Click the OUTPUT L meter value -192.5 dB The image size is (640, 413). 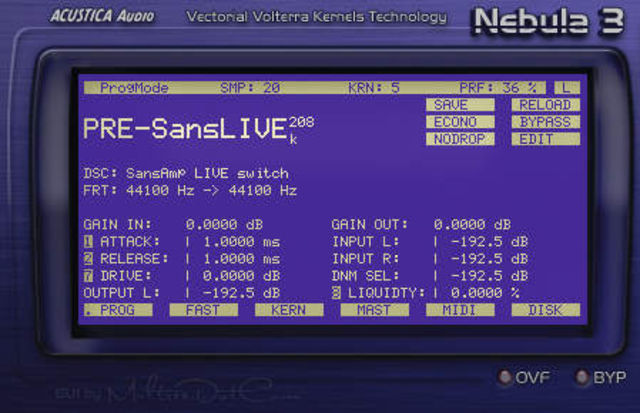241,293
